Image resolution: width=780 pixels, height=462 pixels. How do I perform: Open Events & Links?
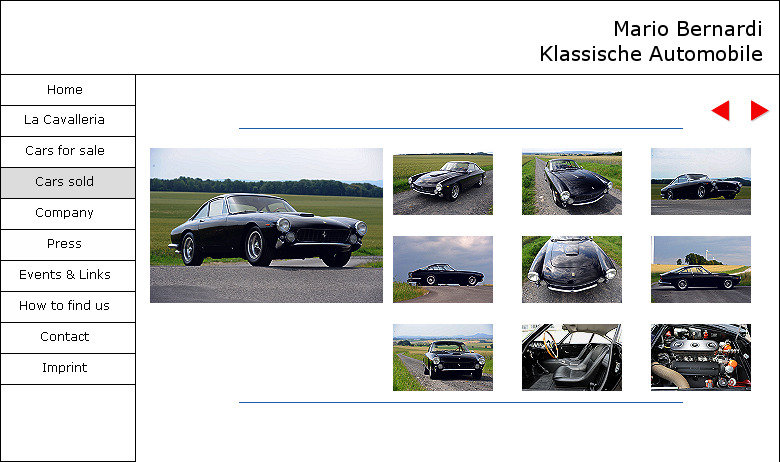coord(68,276)
